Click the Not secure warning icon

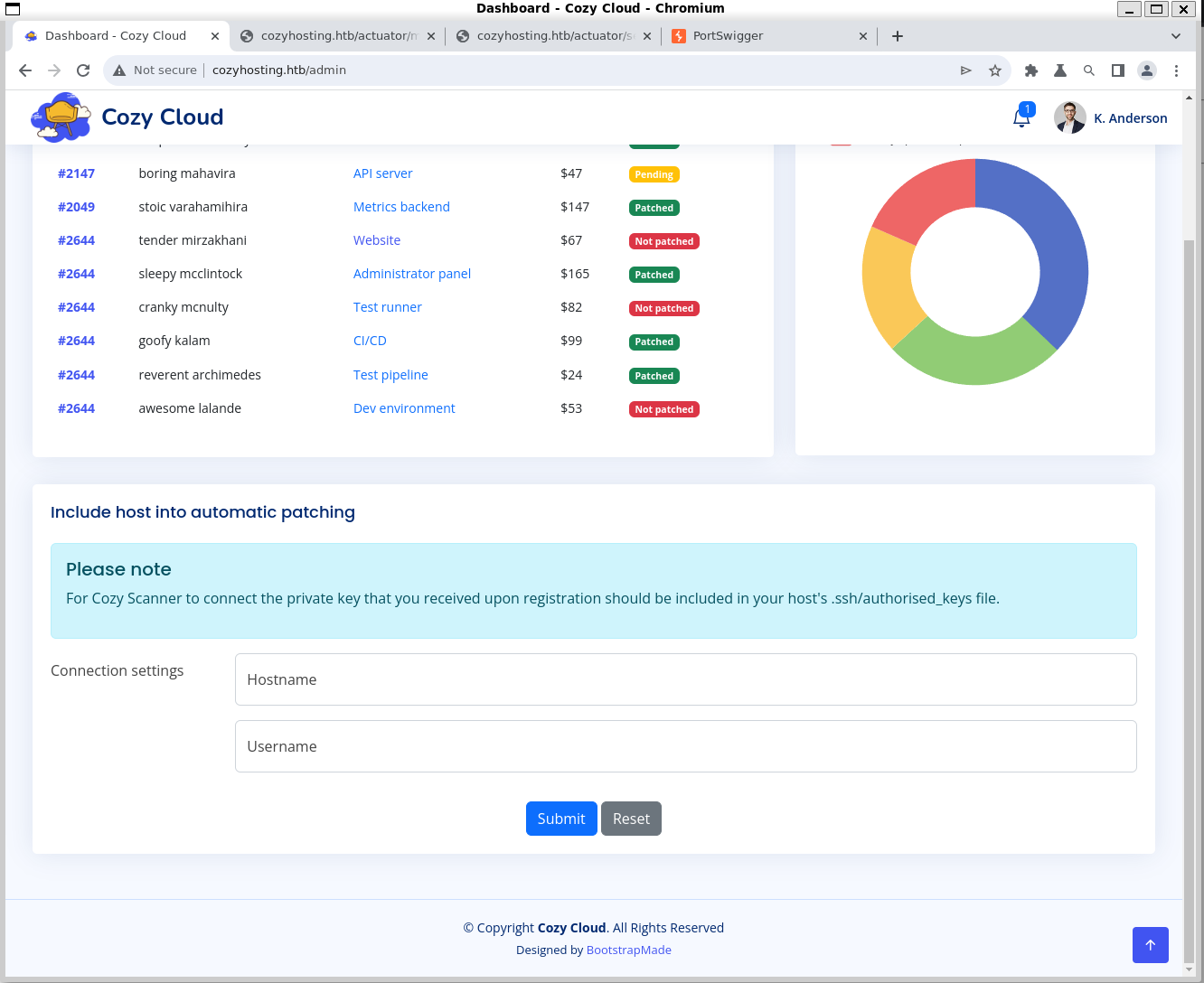[119, 70]
